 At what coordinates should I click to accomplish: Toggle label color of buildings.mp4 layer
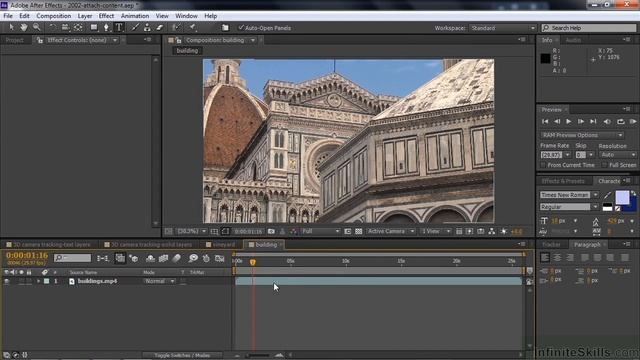pyautogui.click(x=47, y=281)
